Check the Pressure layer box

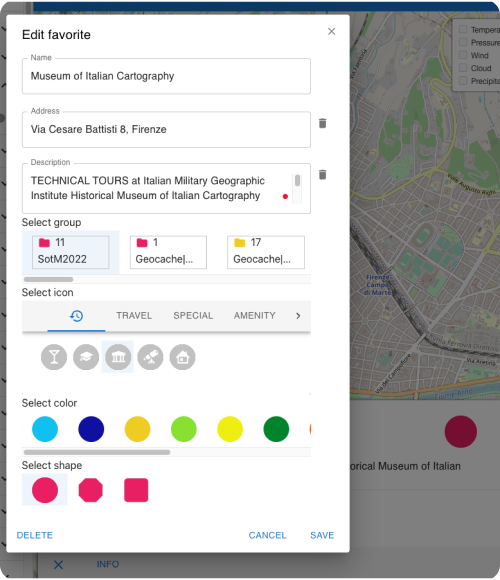463,42
